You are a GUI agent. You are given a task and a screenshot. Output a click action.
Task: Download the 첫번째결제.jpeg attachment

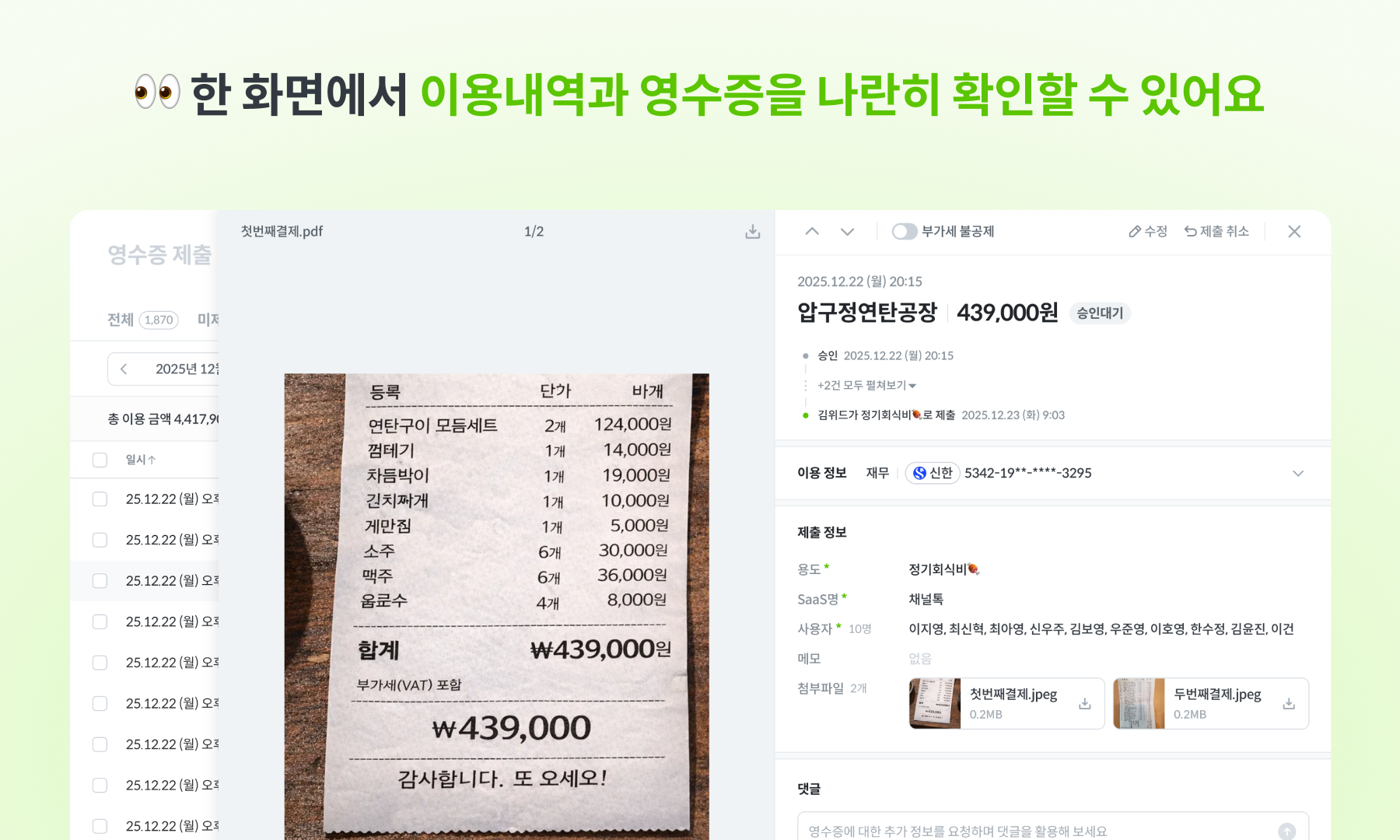pyautogui.click(x=1085, y=703)
